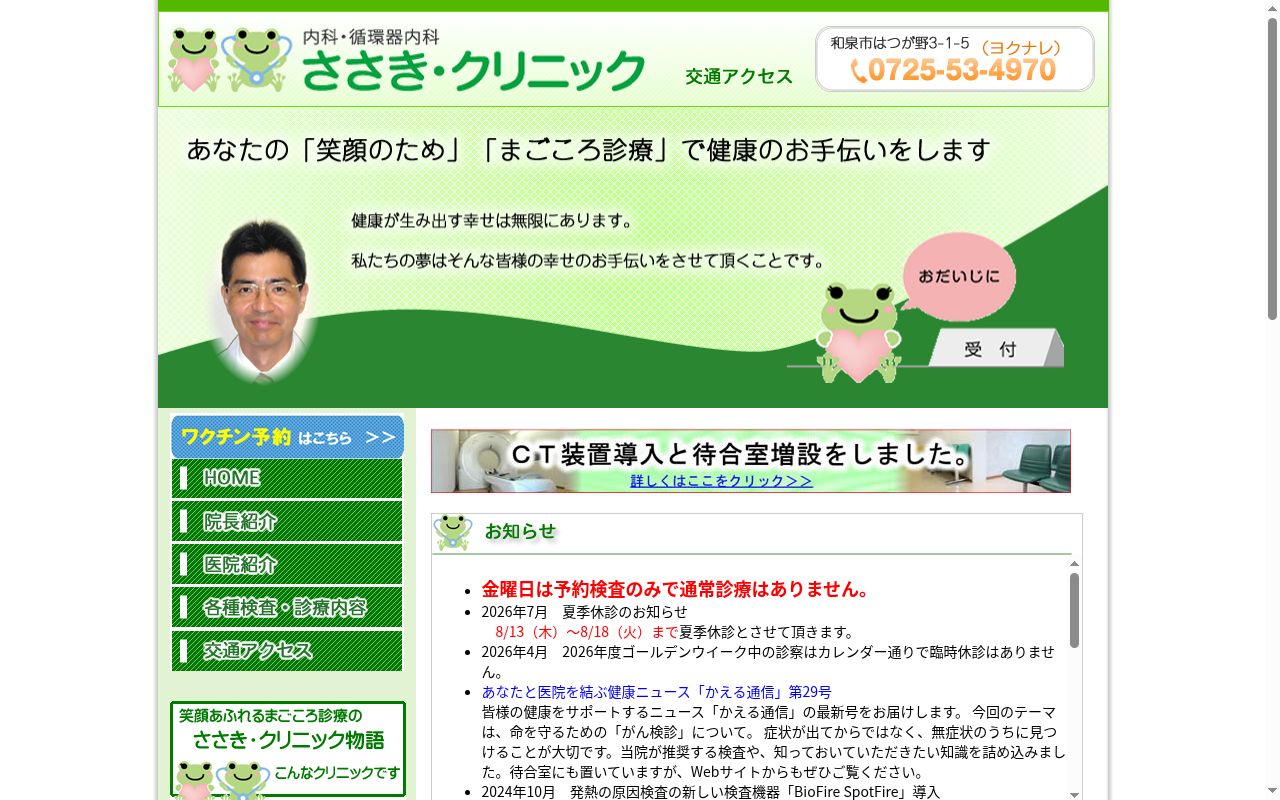This screenshot has width=1280, height=800.
Task: Click the text 健康が生み出す幸せは無限にあります。
Action: [492, 220]
